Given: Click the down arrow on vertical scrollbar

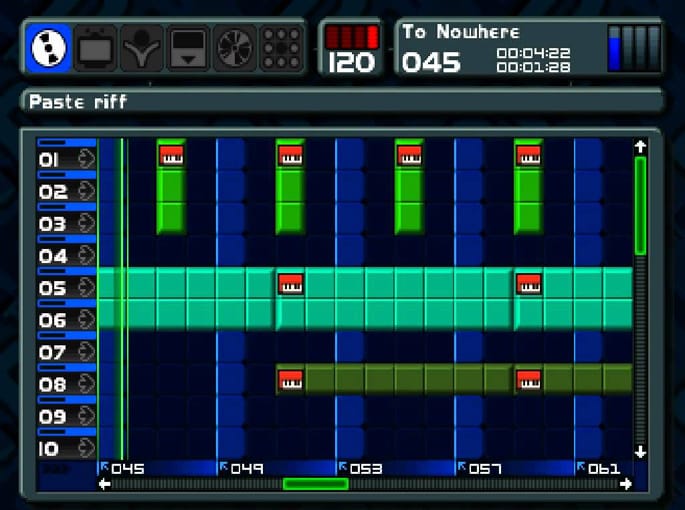Looking at the screenshot, I should point(640,451).
